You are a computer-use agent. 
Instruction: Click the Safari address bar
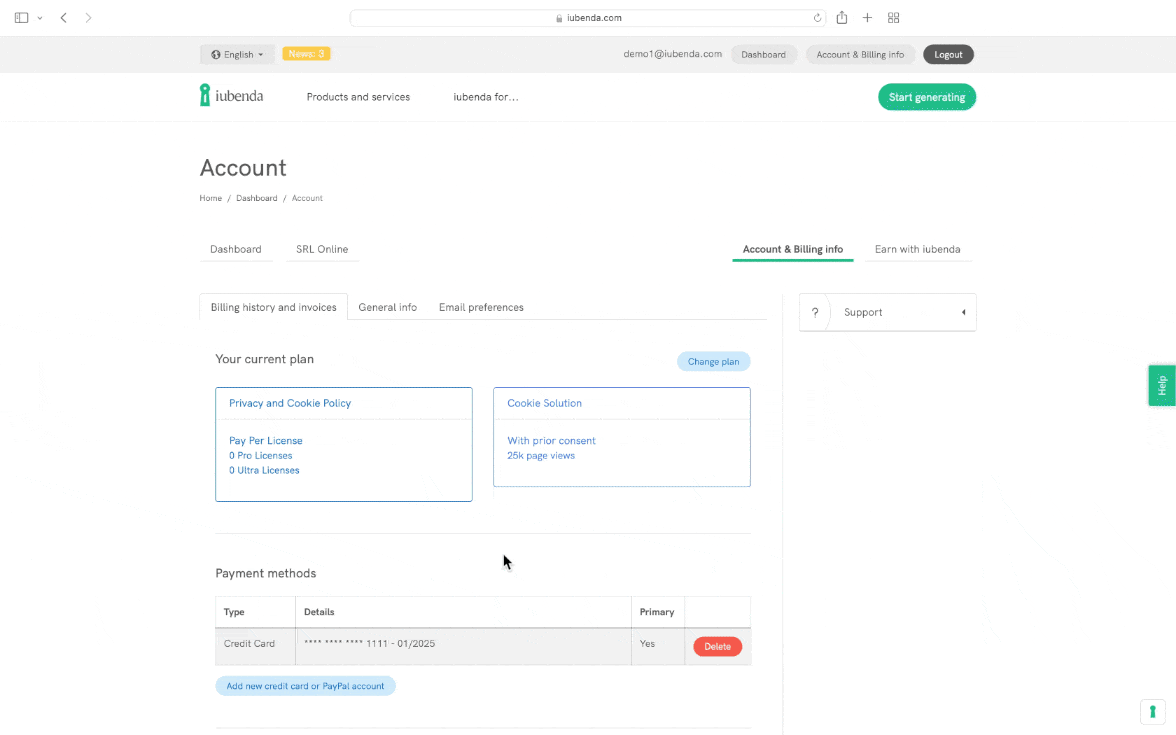coord(588,18)
